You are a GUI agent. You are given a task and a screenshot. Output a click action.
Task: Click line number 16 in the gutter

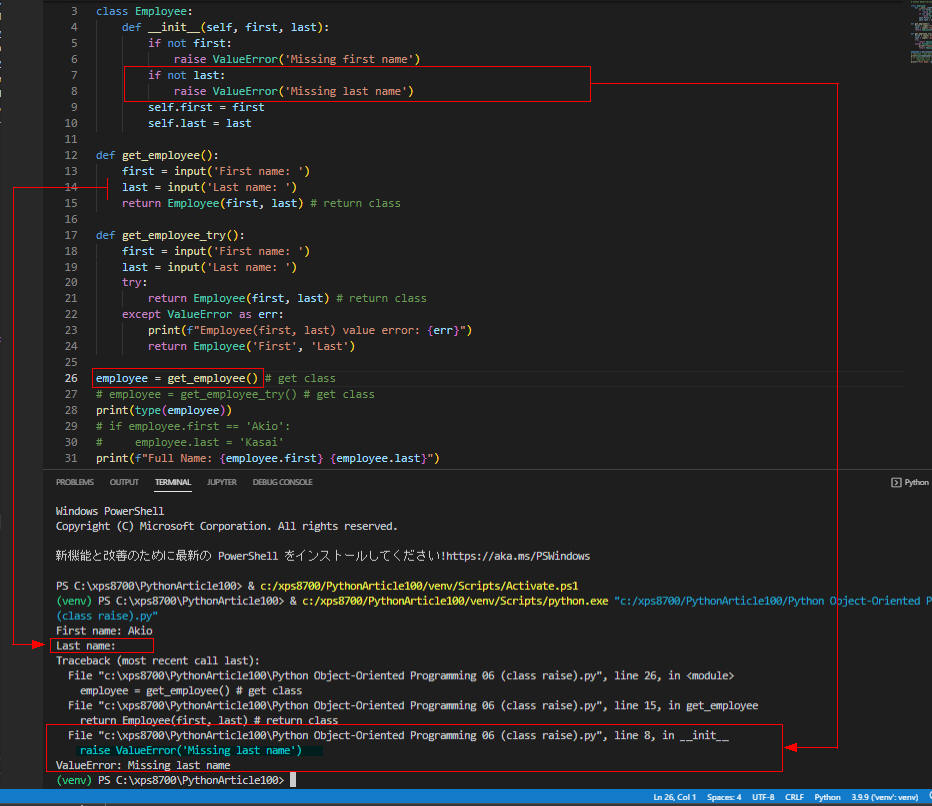71,219
